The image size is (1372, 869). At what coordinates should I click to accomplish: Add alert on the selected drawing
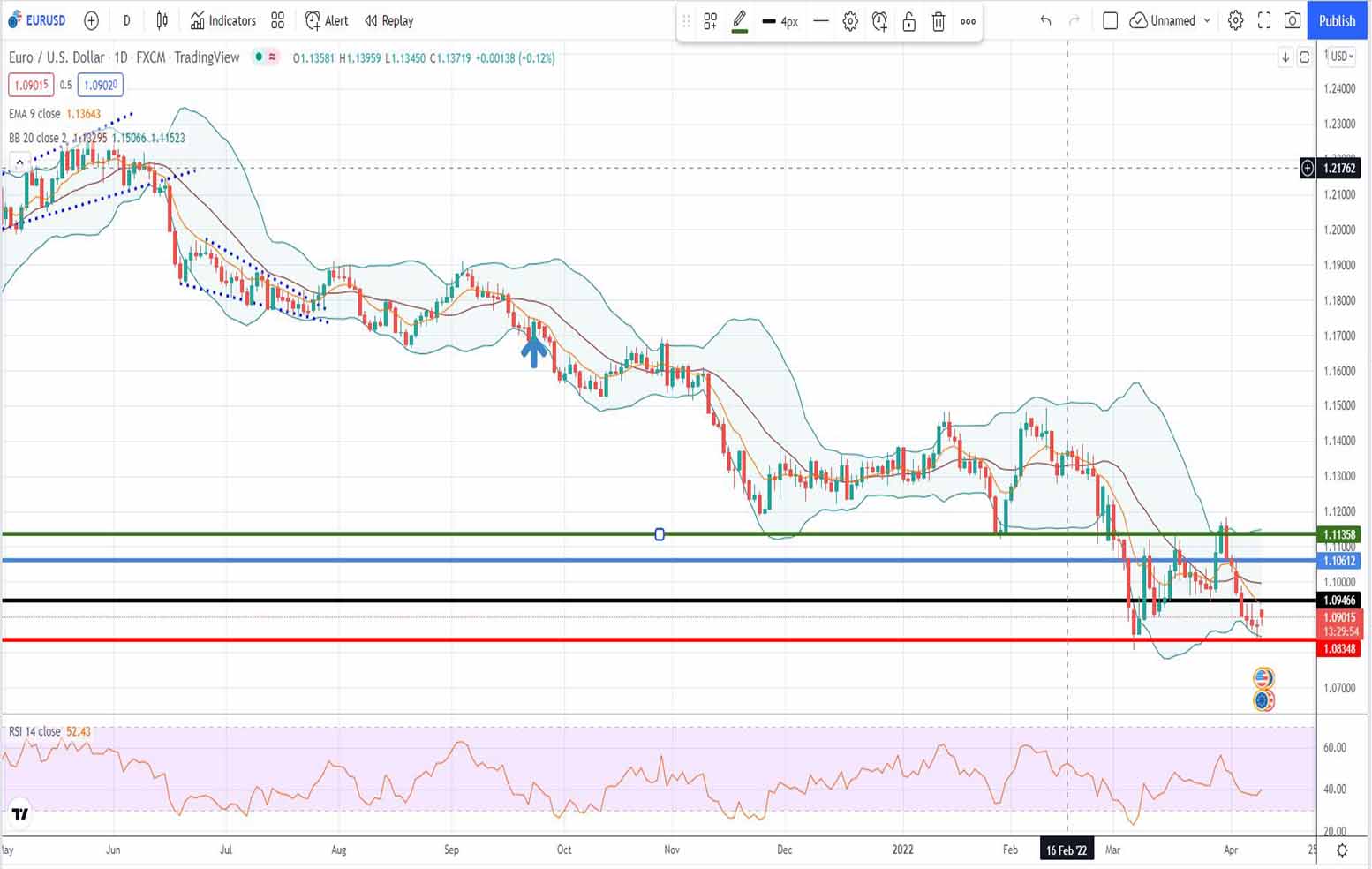coord(879,21)
